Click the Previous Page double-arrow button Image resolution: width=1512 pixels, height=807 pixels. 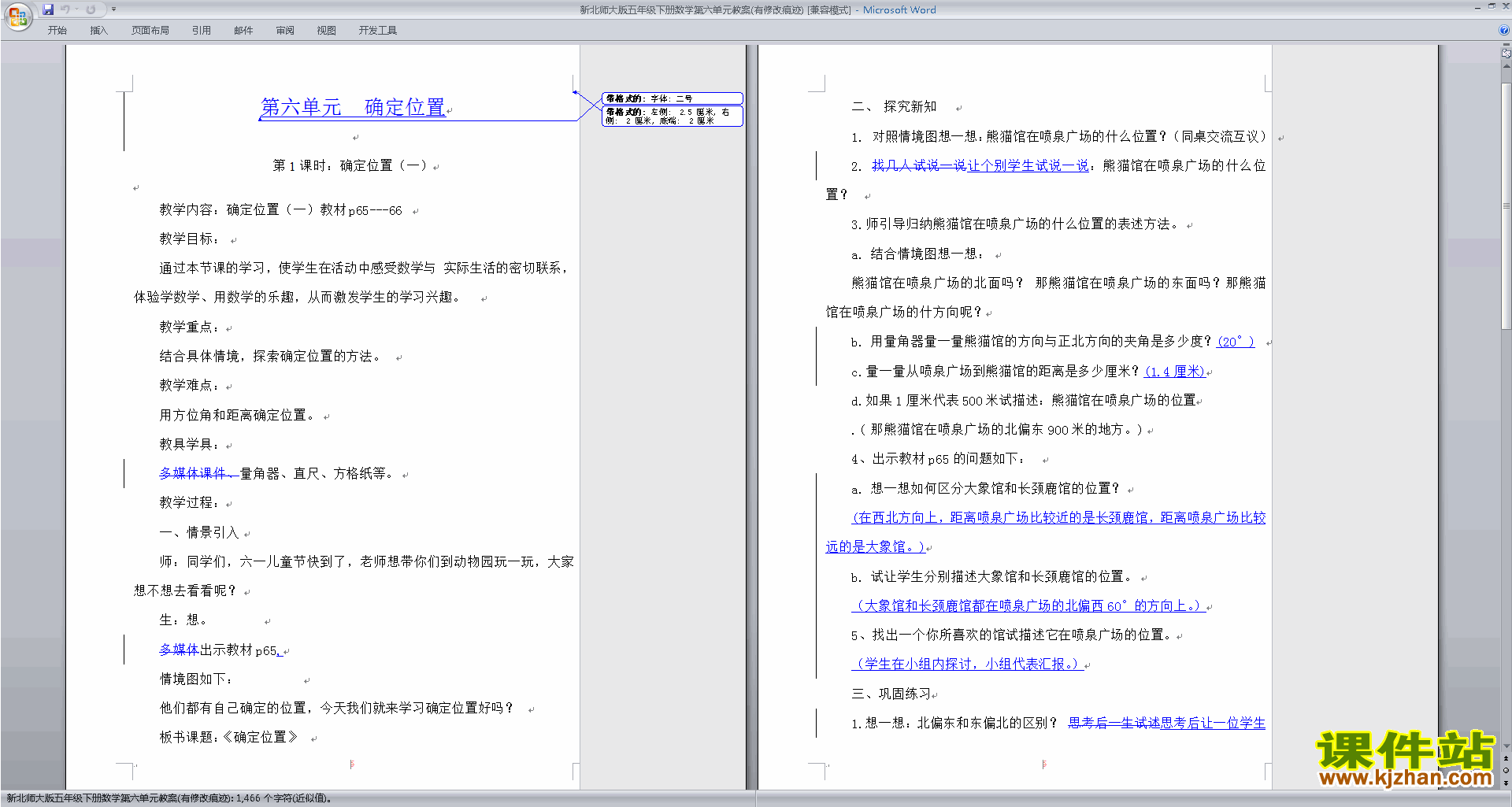pyautogui.click(x=1506, y=758)
